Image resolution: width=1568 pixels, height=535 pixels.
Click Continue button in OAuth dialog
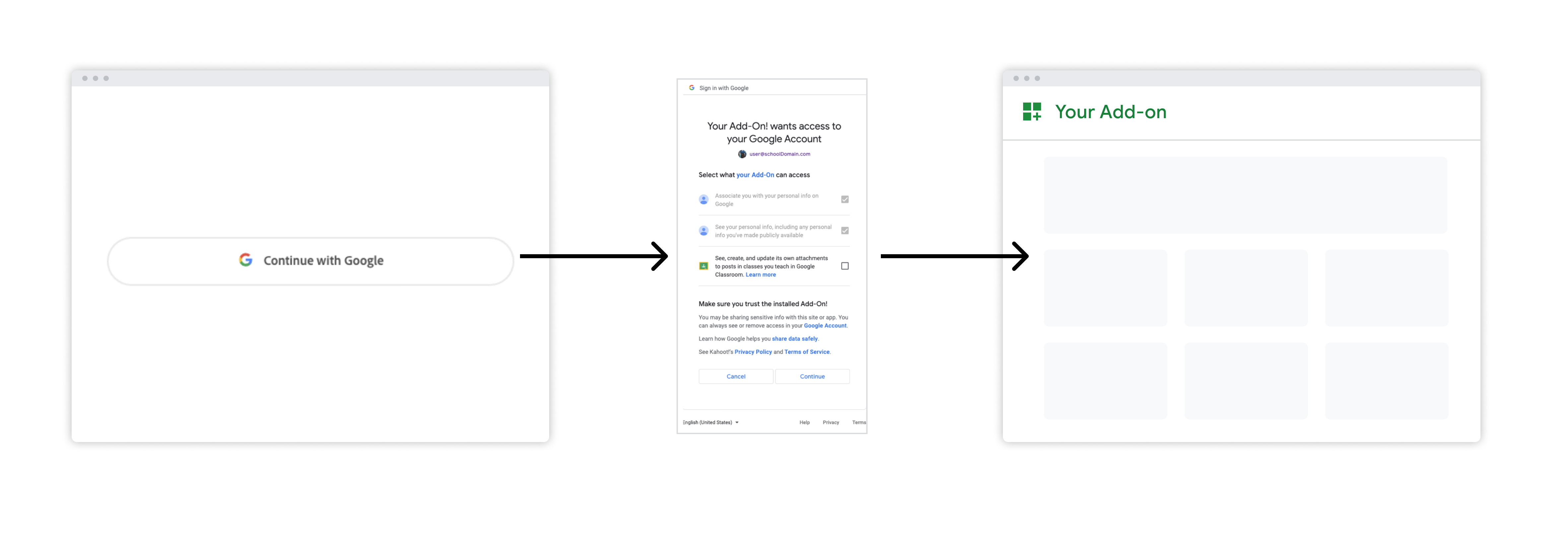click(x=812, y=376)
